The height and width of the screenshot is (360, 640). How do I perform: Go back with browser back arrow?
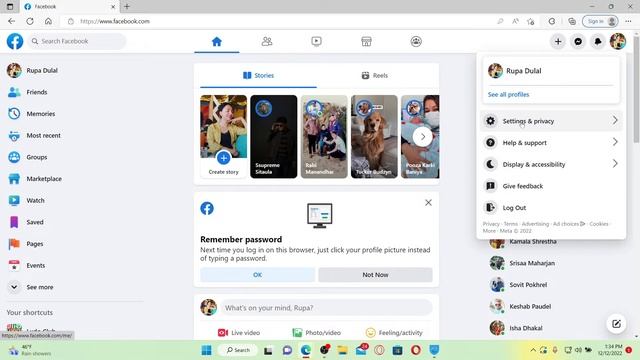point(11,21)
